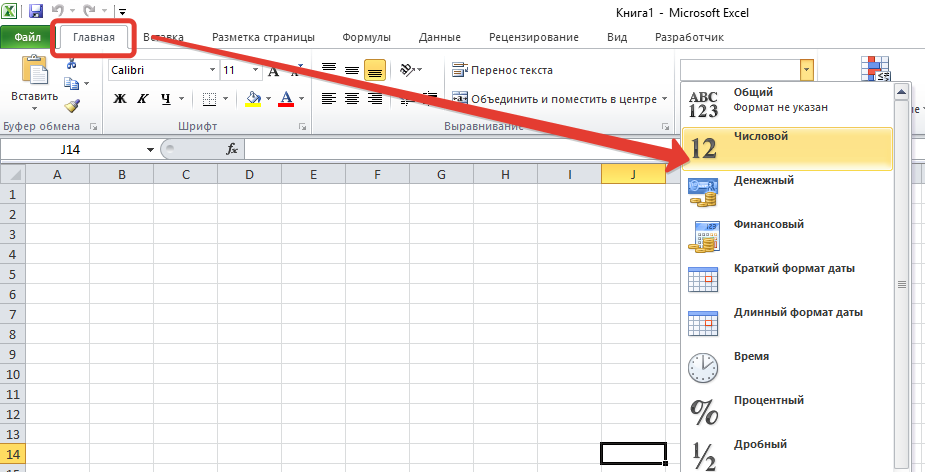Click the Undo arrow icon

tap(57, 11)
